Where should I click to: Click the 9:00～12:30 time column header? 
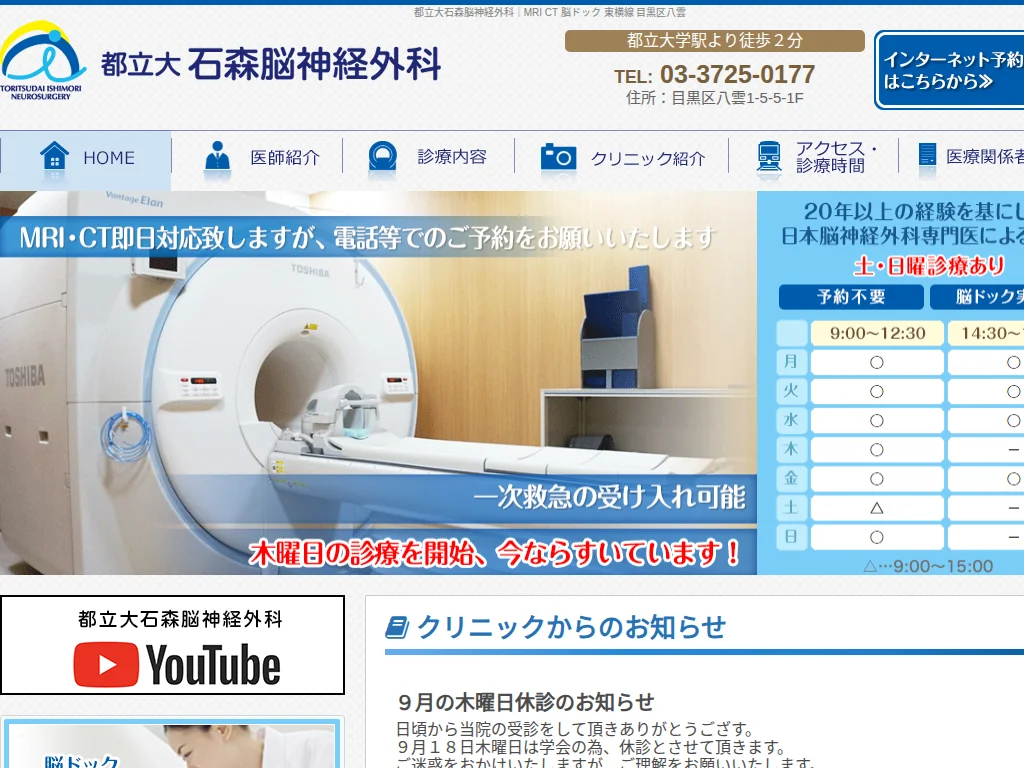tap(877, 333)
